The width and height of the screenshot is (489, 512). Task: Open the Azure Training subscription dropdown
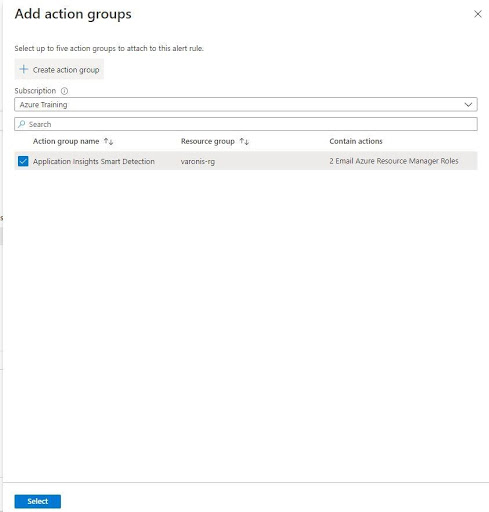point(246,104)
